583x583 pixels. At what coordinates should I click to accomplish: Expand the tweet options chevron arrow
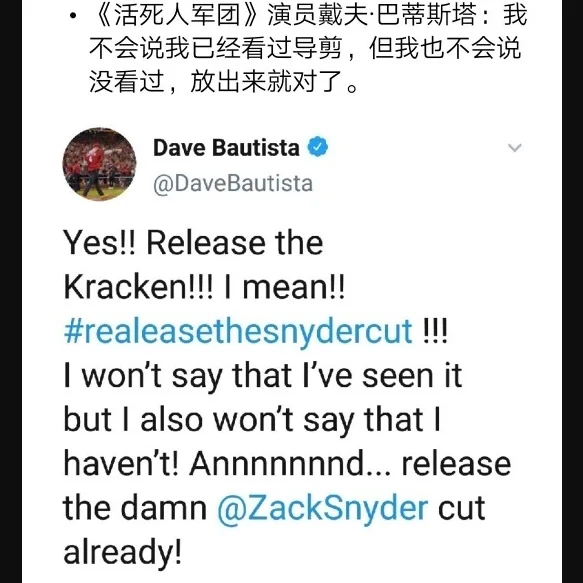coord(515,148)
